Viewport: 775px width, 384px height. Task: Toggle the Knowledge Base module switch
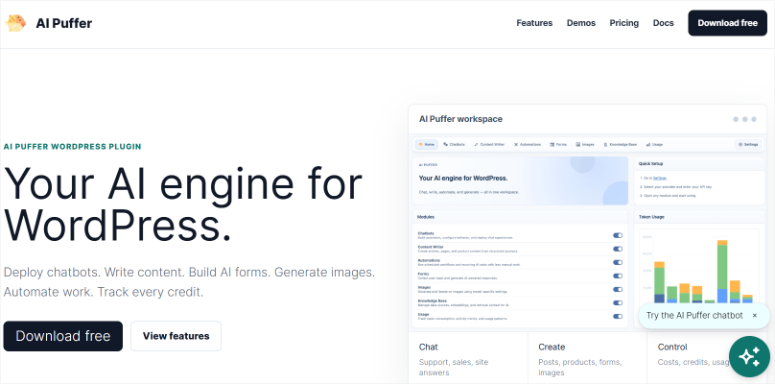pyautogui.click(x=617, y=302)
